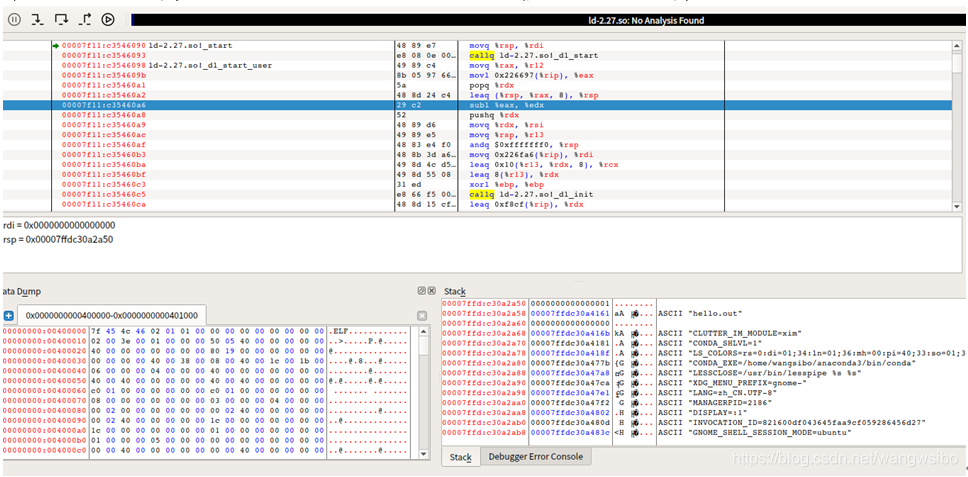The width and height of the screenshot is (968, 477).
Task: Click dump address 00000000:004000c0
Action: click(x=45, y=450)
